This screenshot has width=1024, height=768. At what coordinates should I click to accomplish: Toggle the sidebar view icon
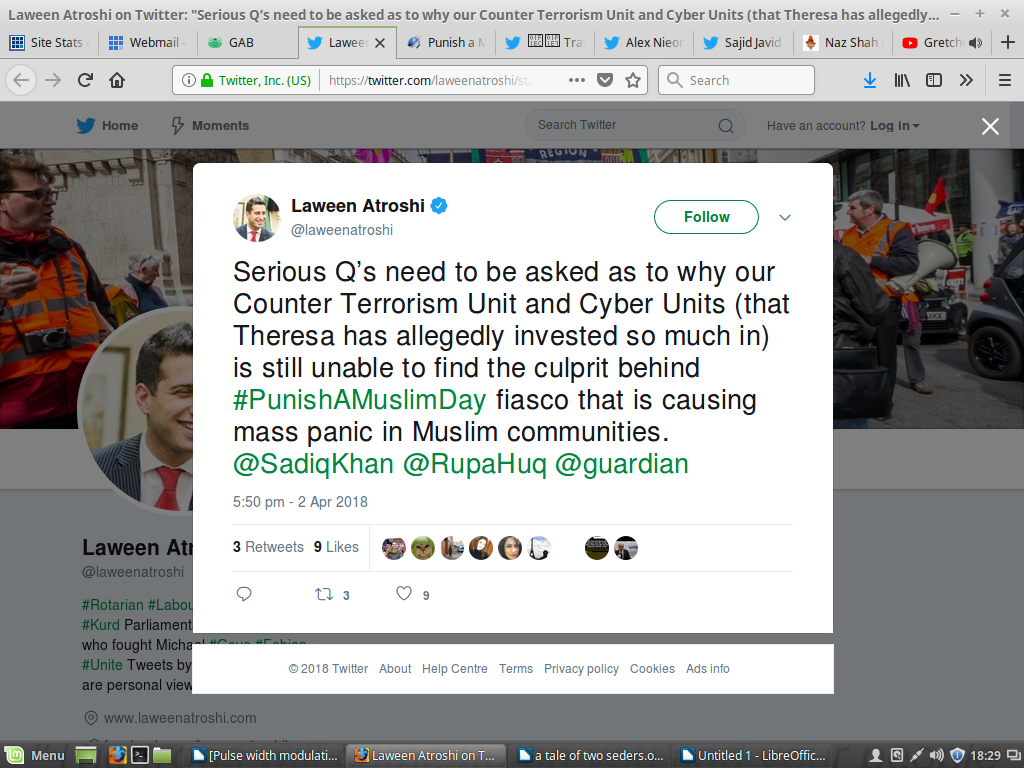pyautogui.click(x=934, y=80)
